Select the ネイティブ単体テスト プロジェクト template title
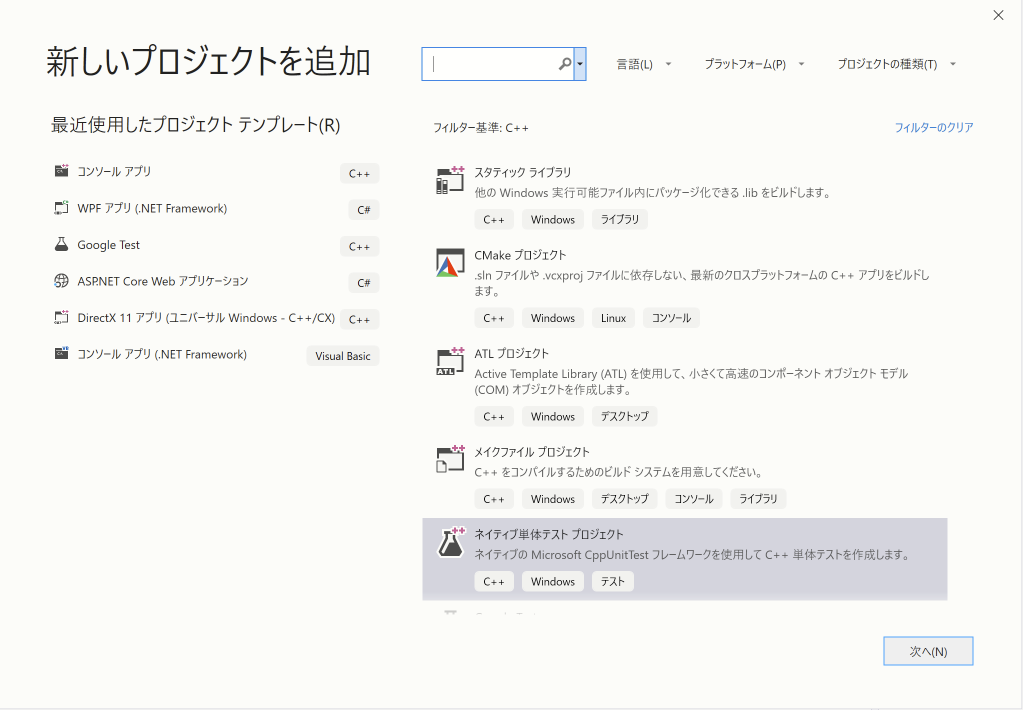The image size is (1023, 710). 549,534
